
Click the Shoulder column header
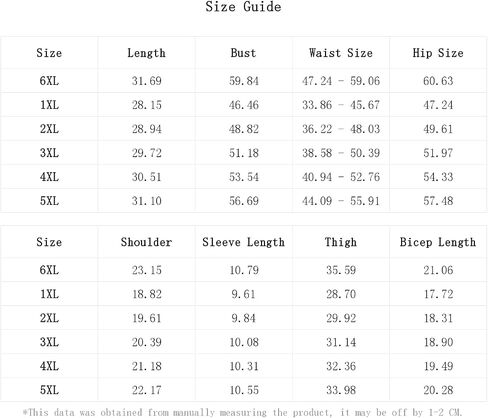[146, 242]
